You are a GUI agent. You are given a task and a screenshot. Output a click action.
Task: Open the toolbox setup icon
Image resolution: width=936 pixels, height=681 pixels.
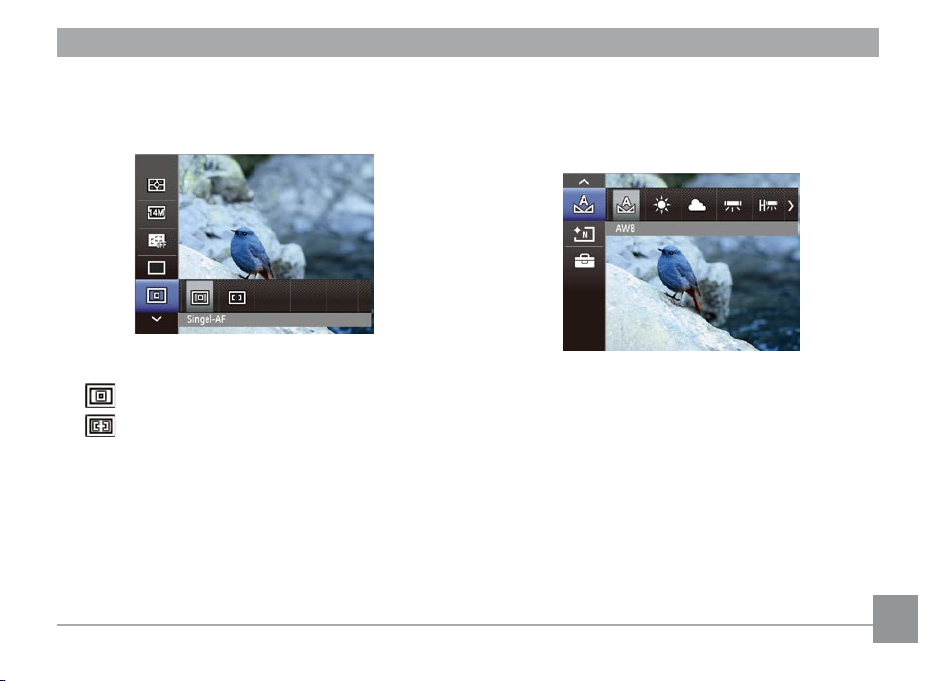point(584,261)
